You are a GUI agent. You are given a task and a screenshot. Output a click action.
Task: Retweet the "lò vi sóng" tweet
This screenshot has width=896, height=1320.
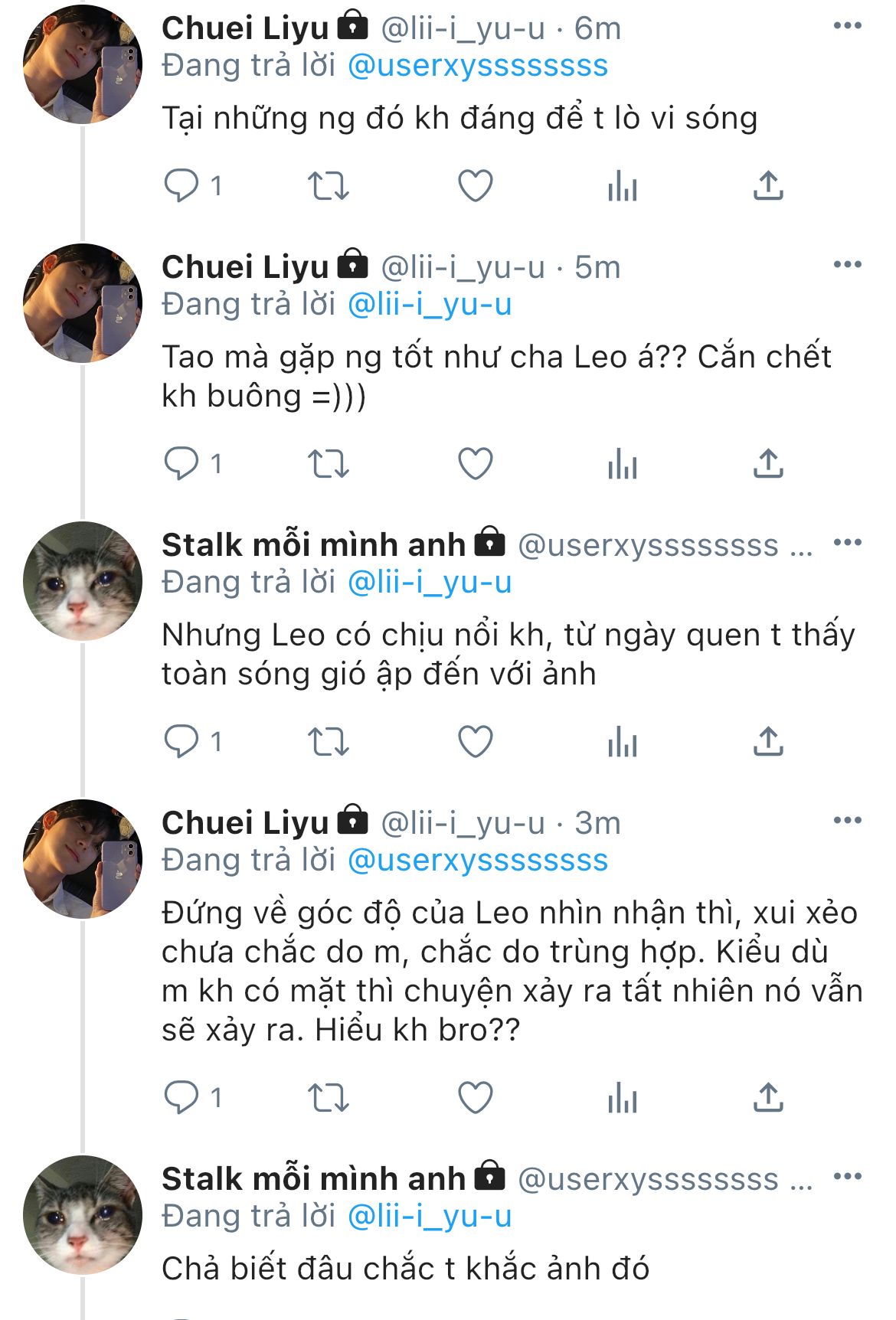click(328, 186)
